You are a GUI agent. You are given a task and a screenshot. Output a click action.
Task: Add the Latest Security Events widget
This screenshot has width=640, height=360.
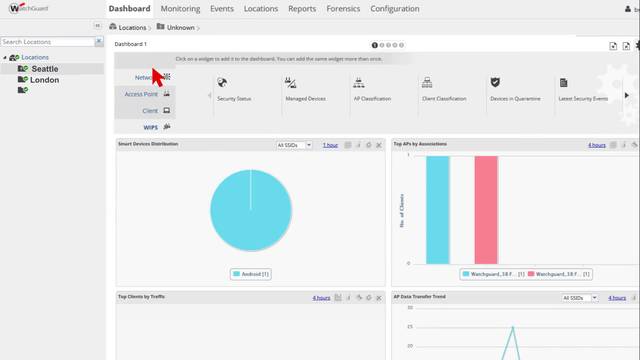click(x=583, y=89)
